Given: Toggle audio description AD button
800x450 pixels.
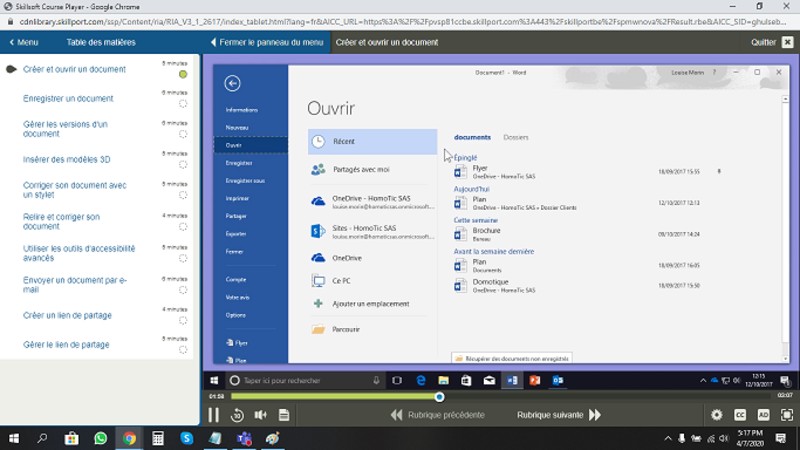Looking at the screenshot, I should pyautogui.click(x=763, y=415).
